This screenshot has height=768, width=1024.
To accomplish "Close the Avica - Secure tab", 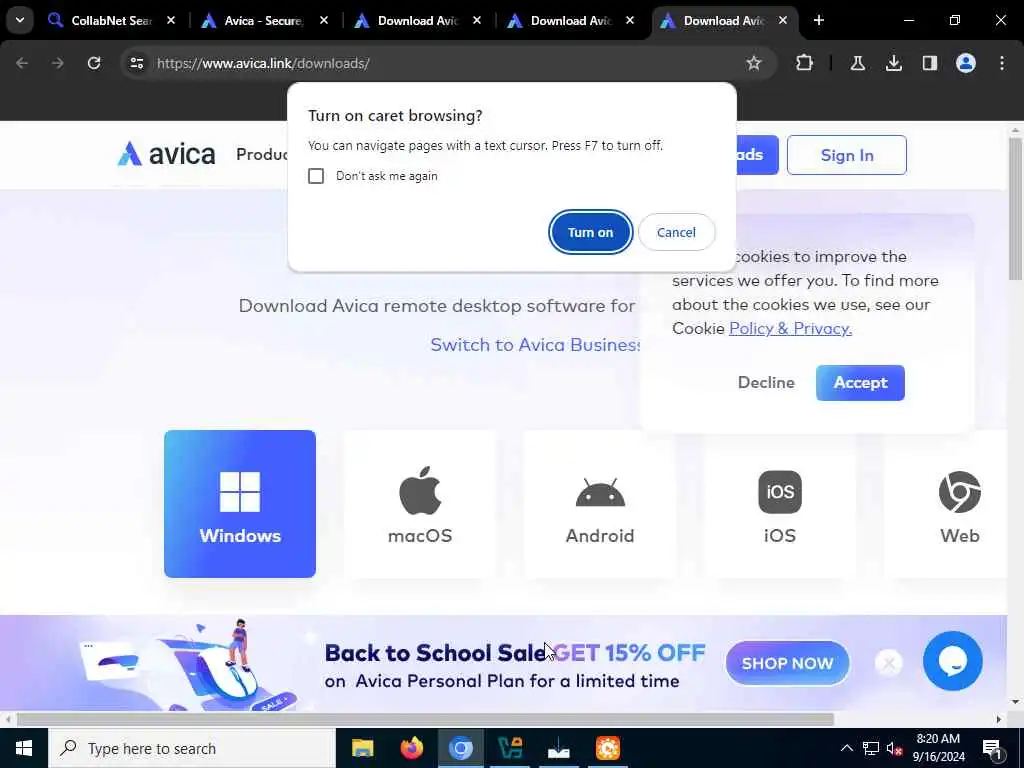I will coord(324,21).
